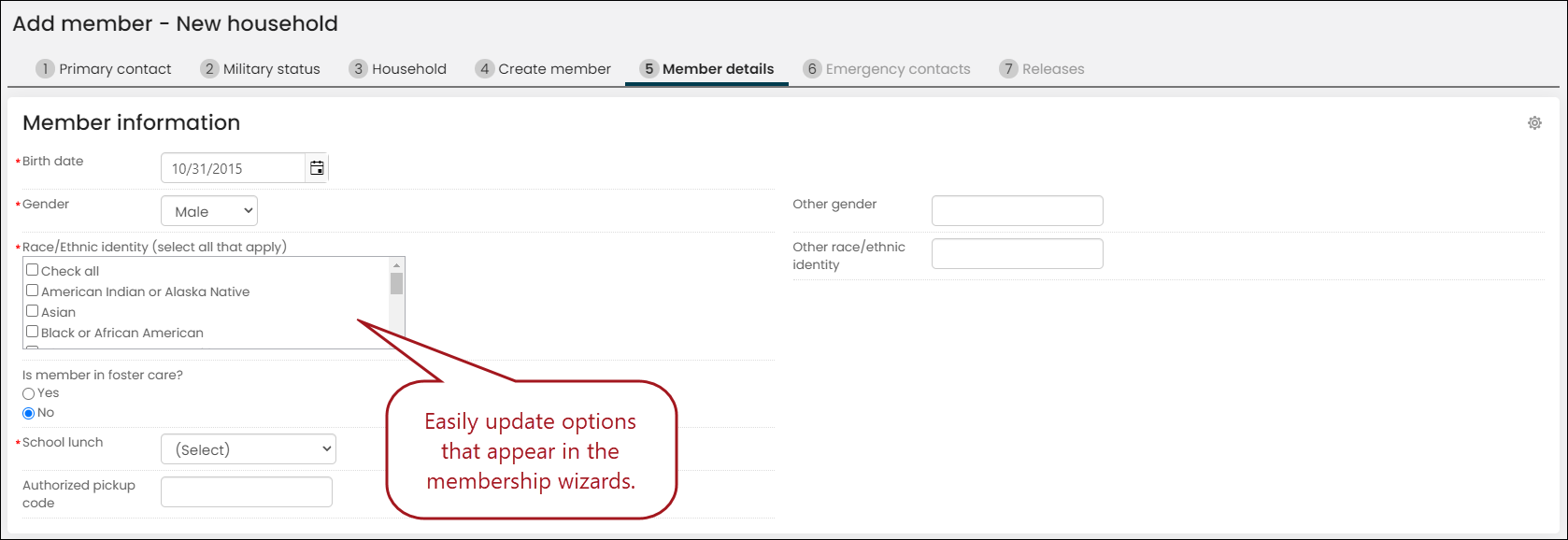This screenshot has height=540, width=1568.
Task: Check the Asian option
Action: 33,311
